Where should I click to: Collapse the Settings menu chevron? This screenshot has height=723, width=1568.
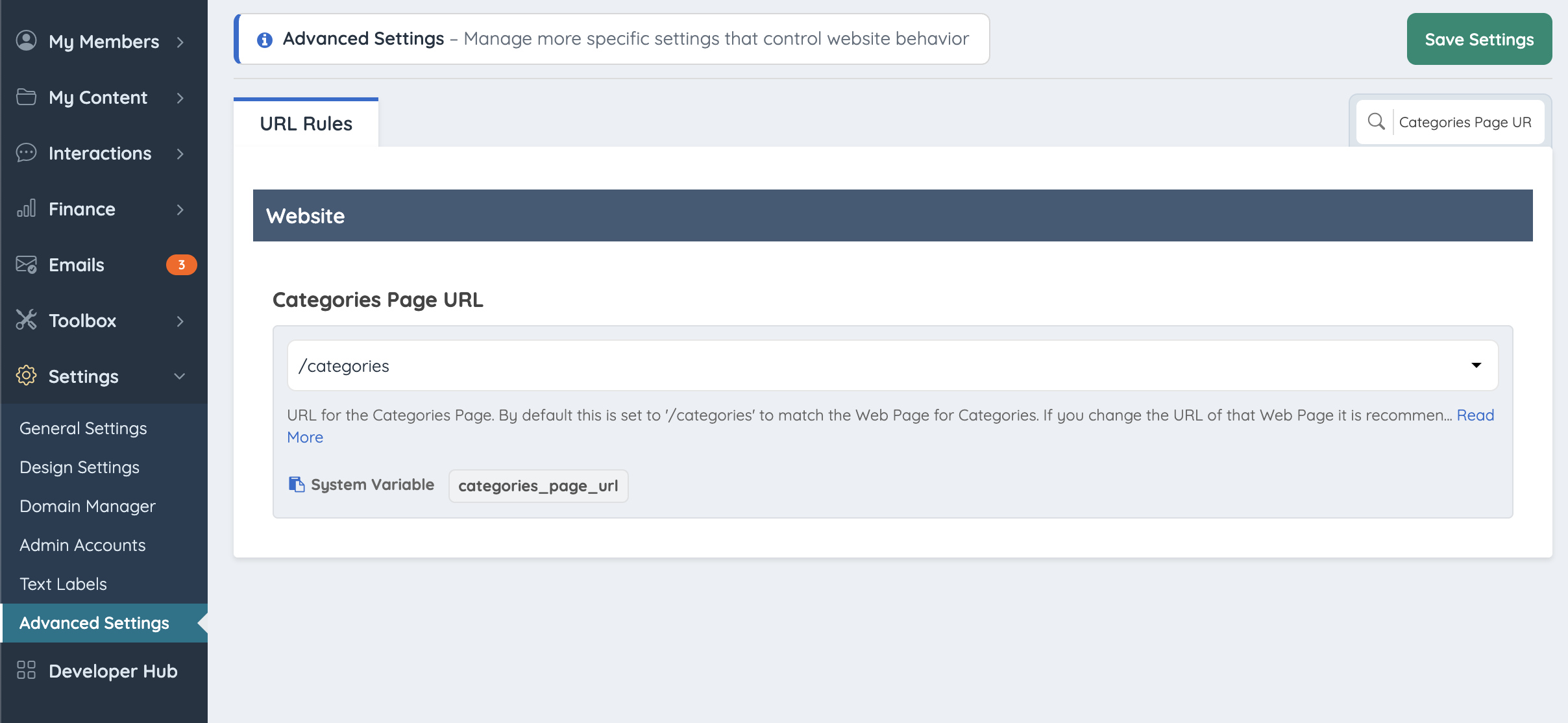tap(180, 376)
